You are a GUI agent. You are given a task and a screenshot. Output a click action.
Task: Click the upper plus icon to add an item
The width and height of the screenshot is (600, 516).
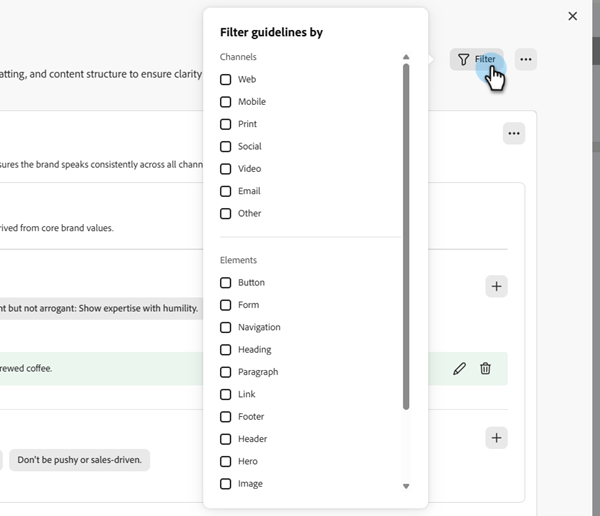point(496,286)
